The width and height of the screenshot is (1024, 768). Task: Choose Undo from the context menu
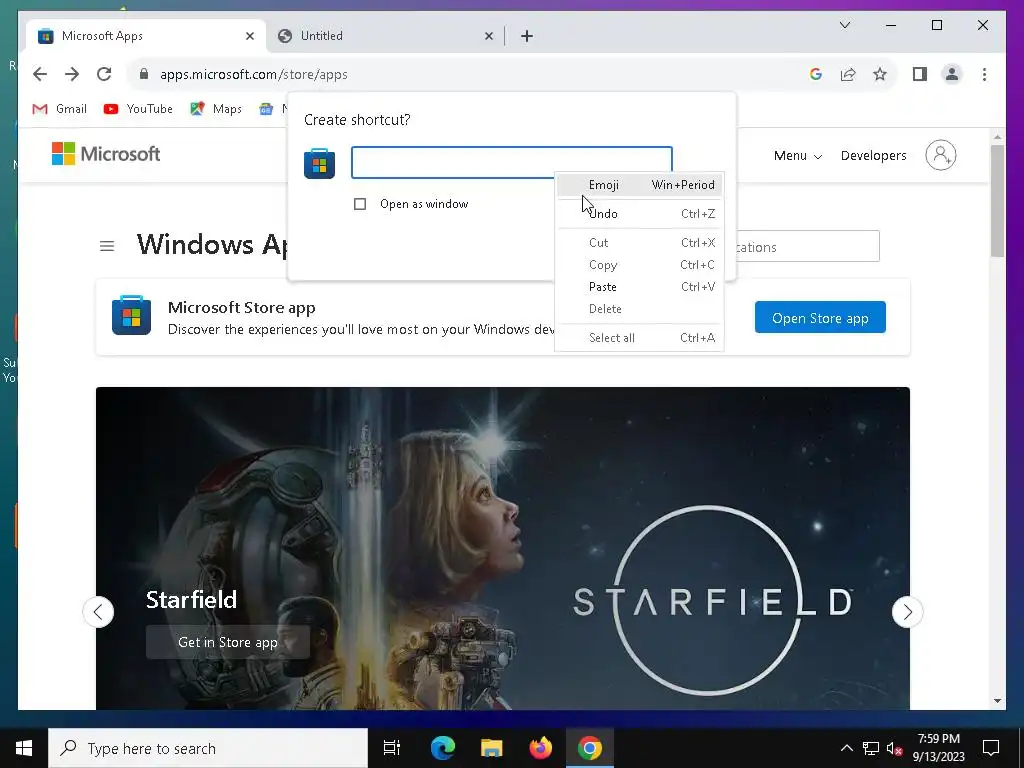tap(639, 214)
